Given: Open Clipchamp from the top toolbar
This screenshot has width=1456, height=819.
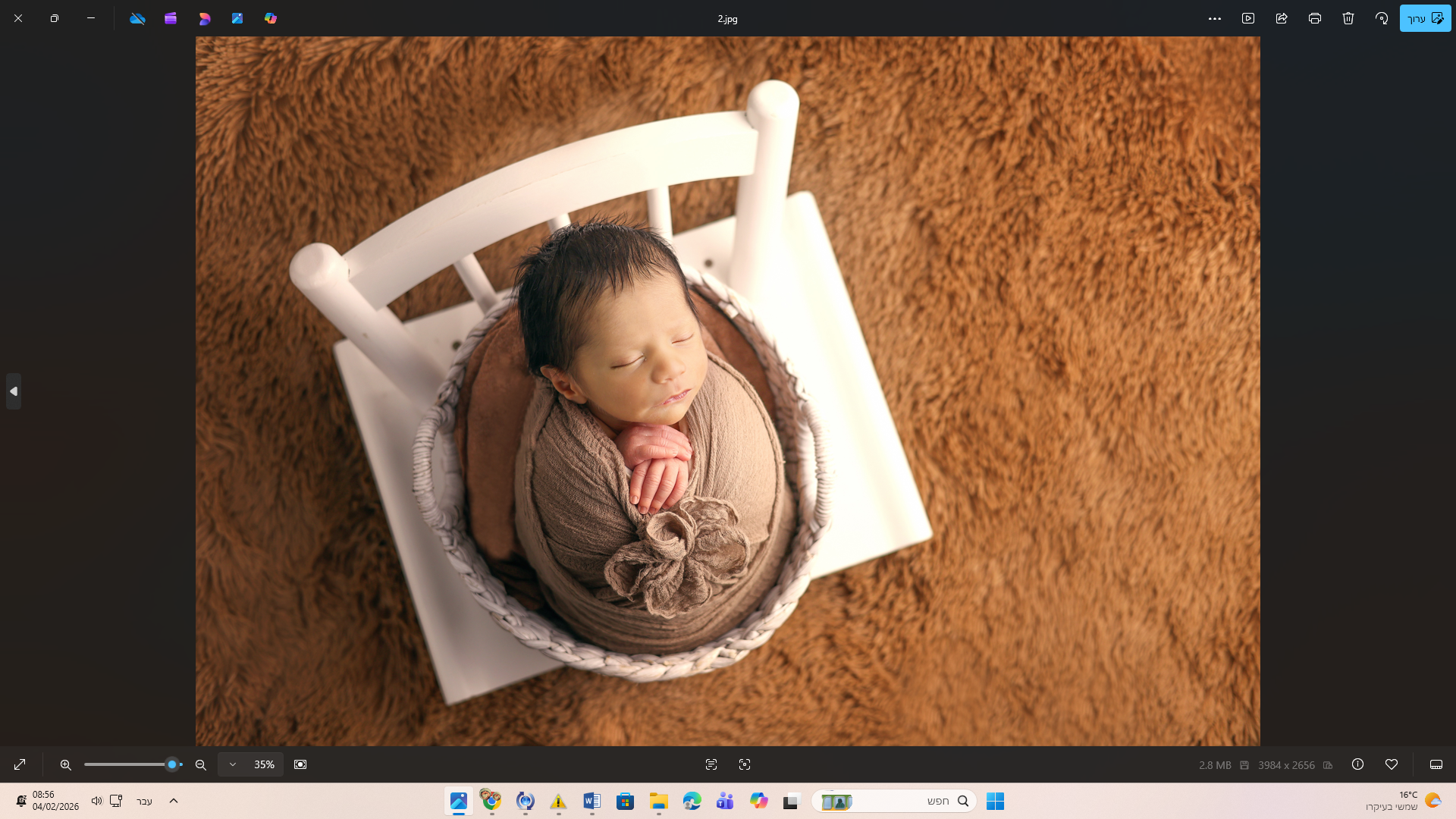Looking at the screenshot, I should coord(171,18).
